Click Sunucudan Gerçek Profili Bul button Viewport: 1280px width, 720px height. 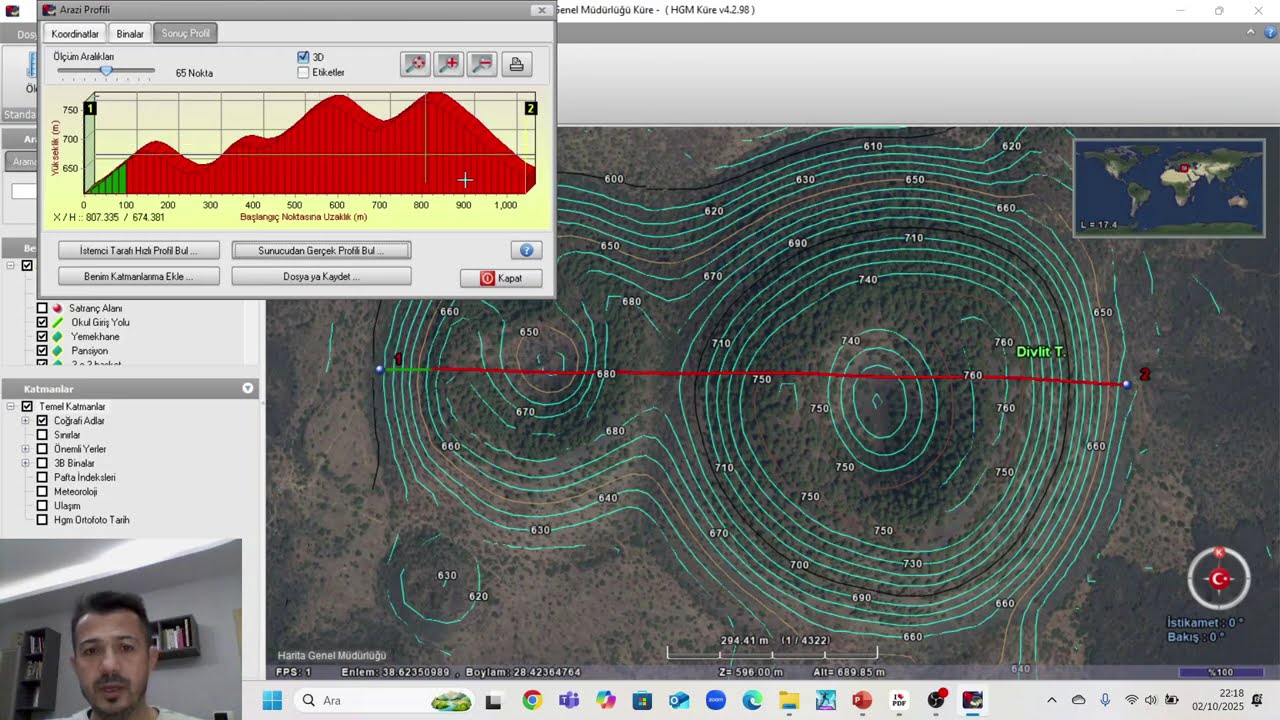point(321,250)
